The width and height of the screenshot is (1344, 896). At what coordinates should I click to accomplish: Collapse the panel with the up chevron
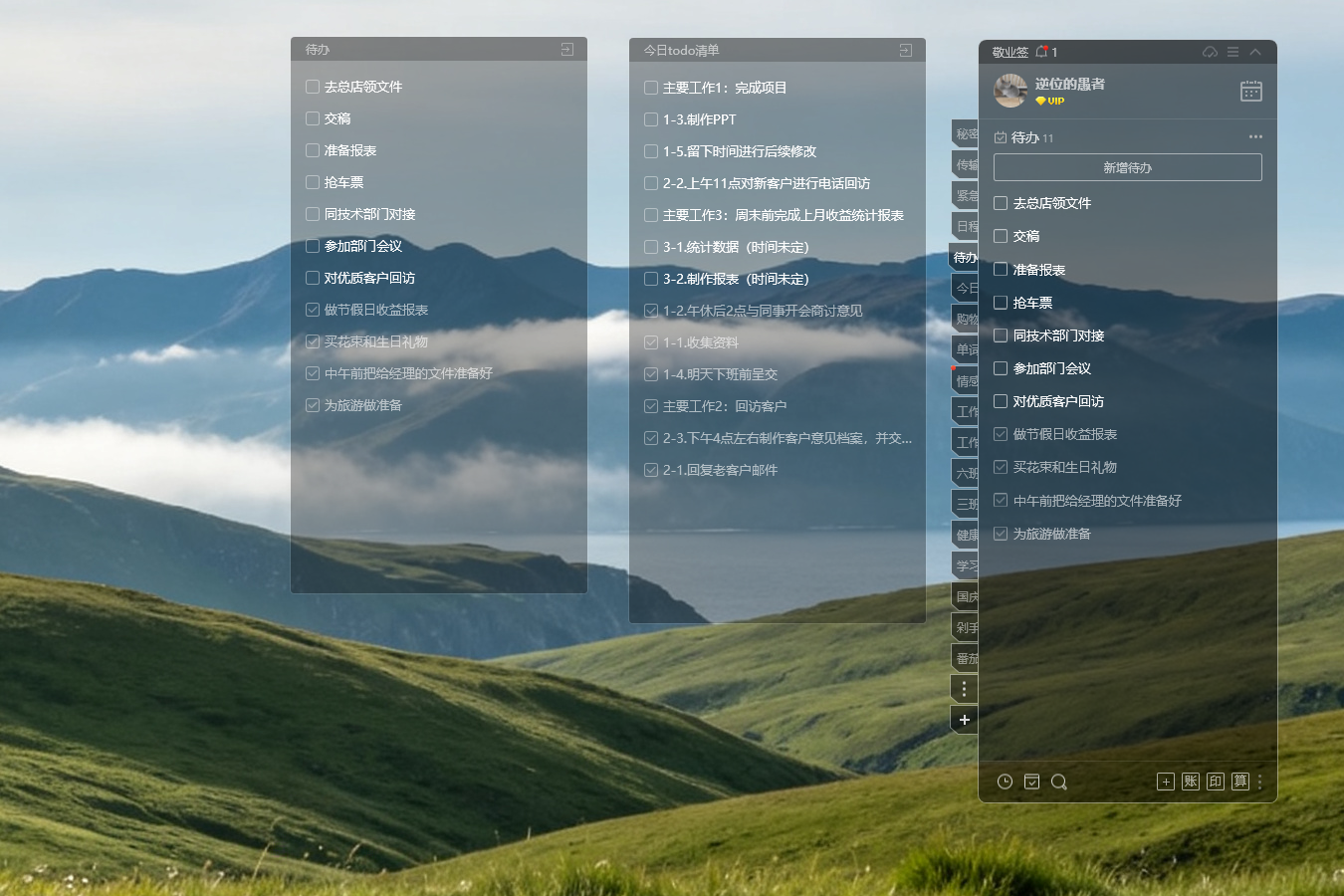tap(1255, 52)
